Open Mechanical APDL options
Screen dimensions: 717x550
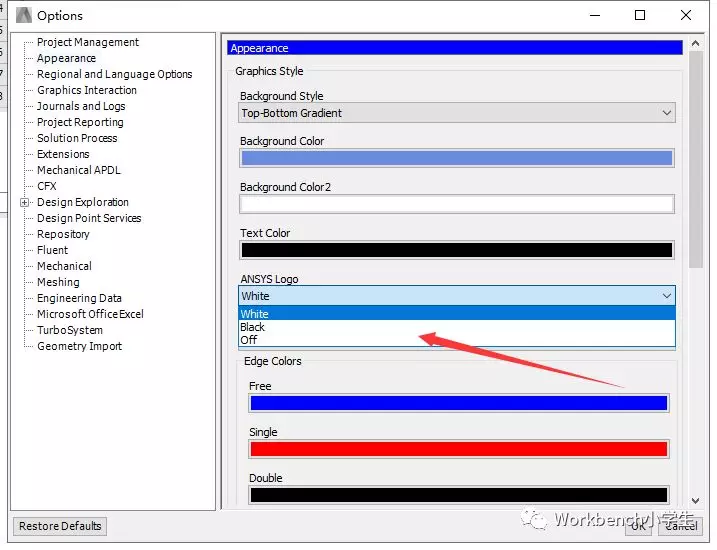(79, 170)
